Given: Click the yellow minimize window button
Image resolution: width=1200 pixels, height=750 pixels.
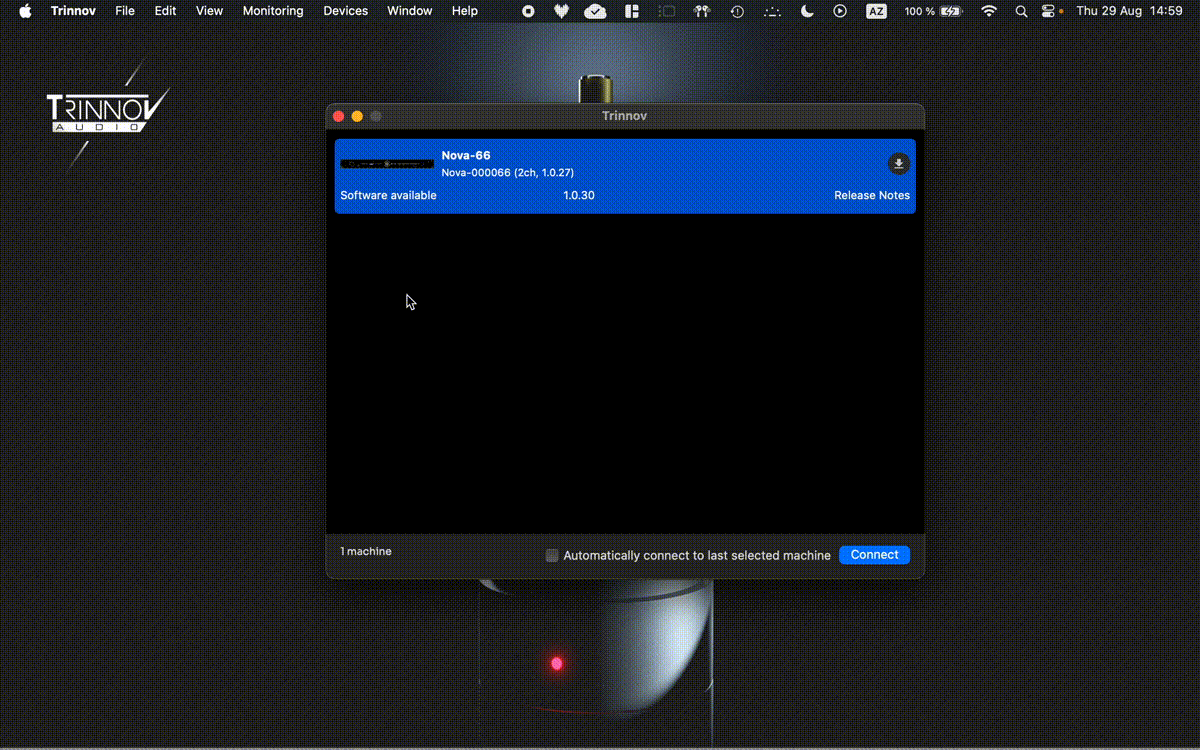Looking at the screenshot, I should (357, 116).
